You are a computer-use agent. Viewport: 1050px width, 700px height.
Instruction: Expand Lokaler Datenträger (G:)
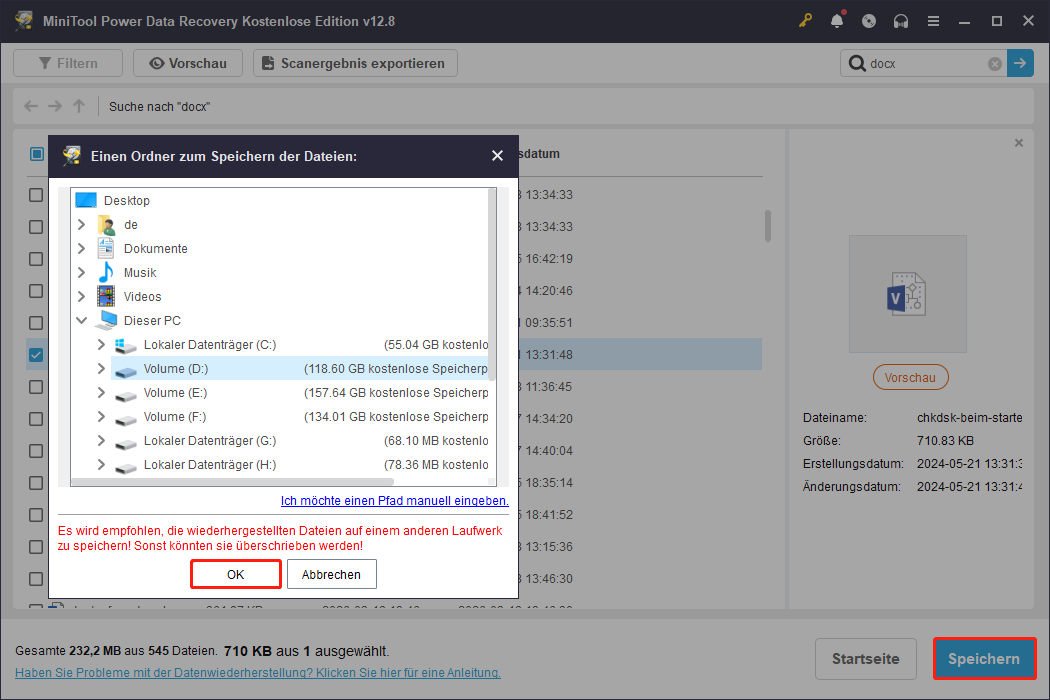(x=101, y=440)
